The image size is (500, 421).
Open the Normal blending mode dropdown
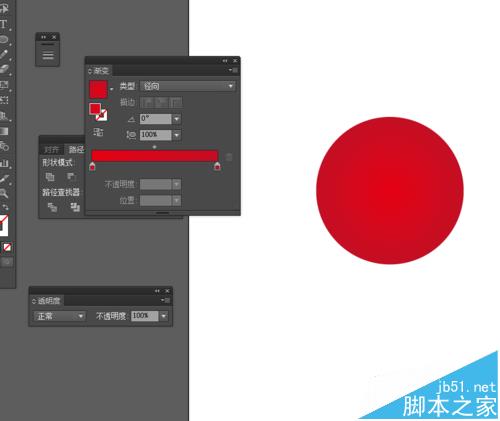pos(60,316)
